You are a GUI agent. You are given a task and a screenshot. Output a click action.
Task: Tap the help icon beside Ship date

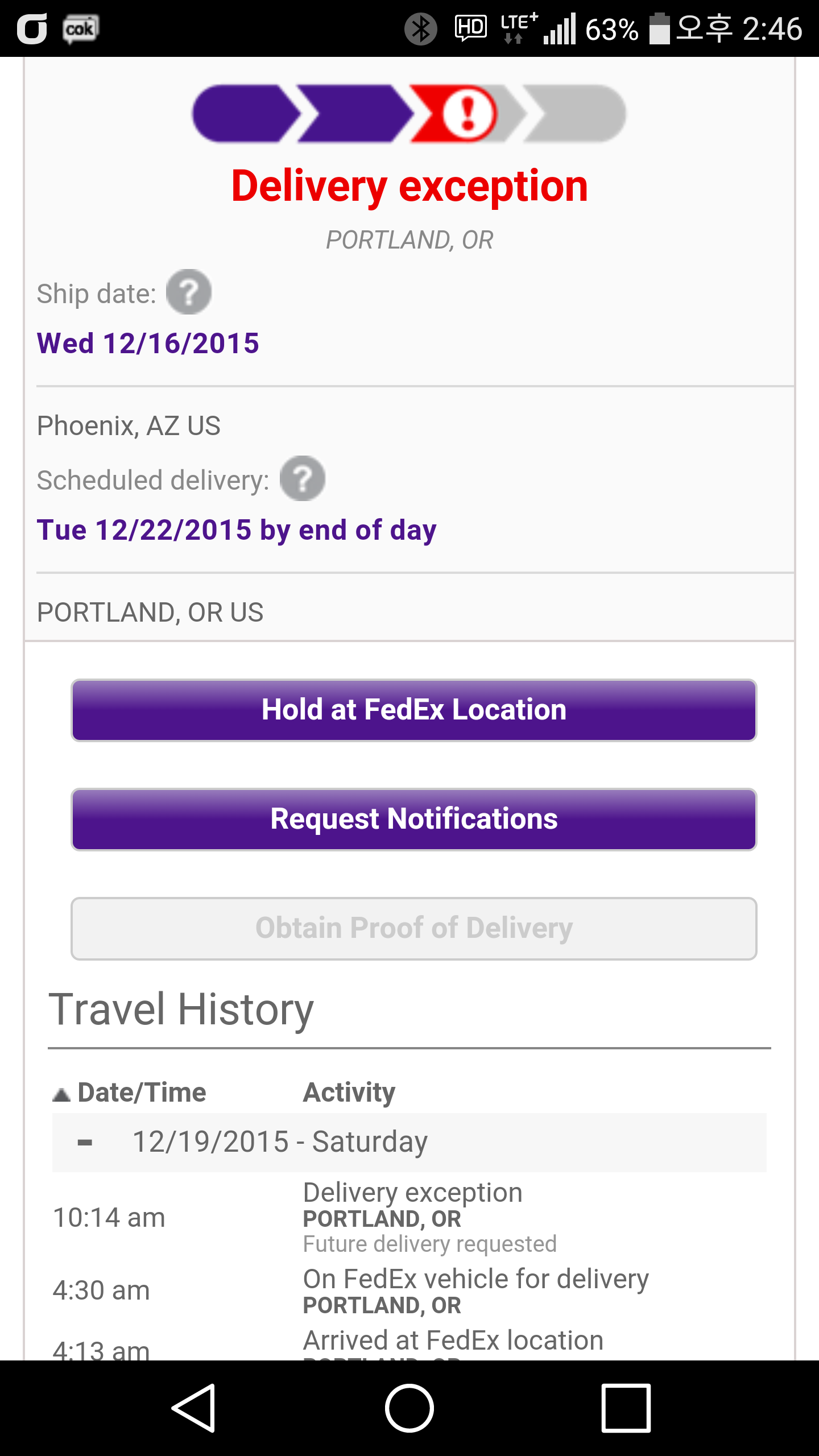coord(189,292)
